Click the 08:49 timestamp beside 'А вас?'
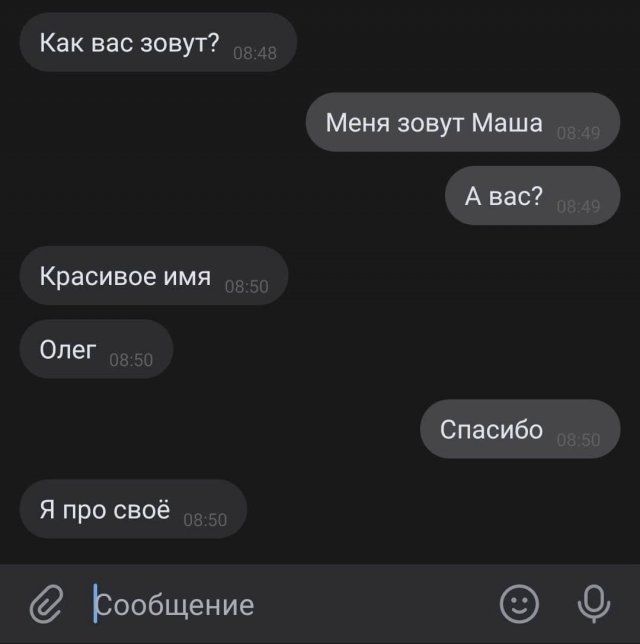Screen dimensions: 640x644 (x=578, y=207)
